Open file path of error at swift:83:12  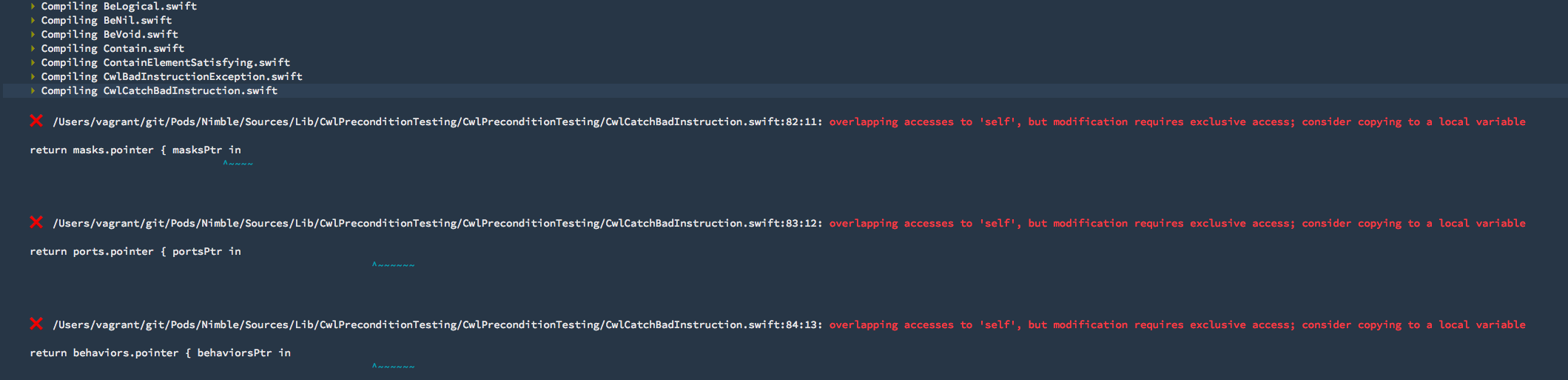pos(437,223)
